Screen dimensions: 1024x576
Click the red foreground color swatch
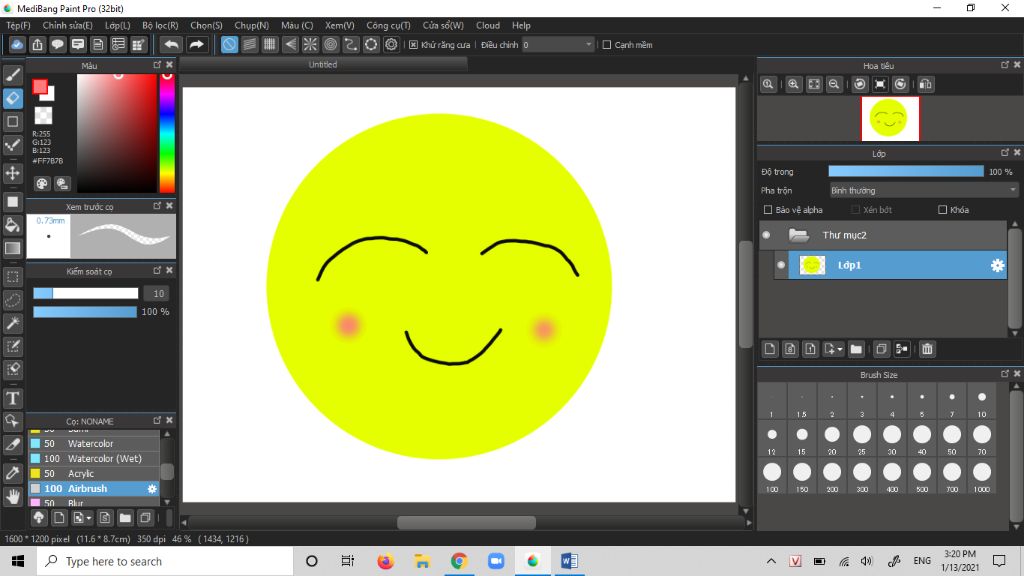click(x=40, y=87)
